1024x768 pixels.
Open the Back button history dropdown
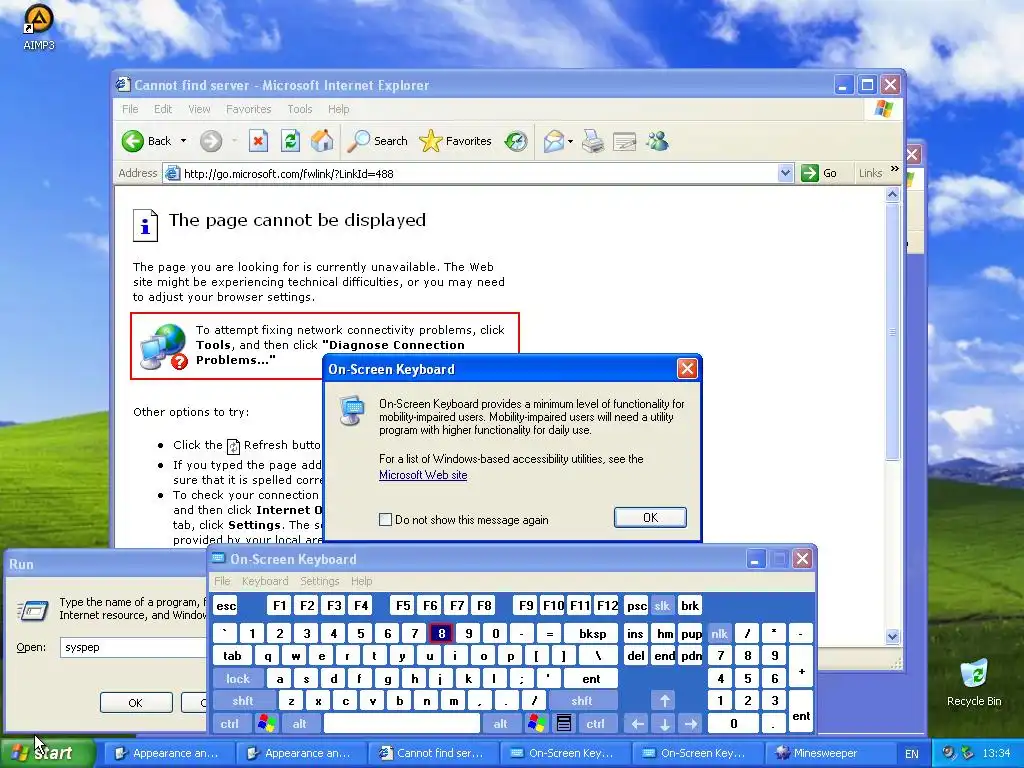[184, 141]
